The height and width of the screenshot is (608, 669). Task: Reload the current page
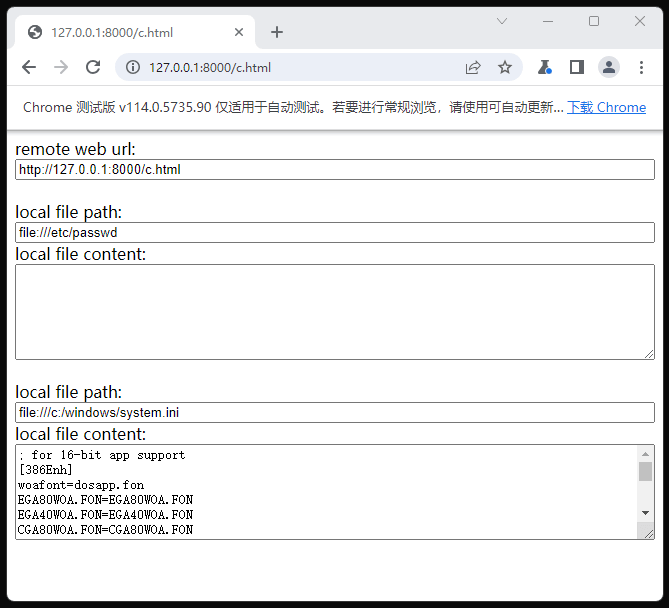pos(93,67)
